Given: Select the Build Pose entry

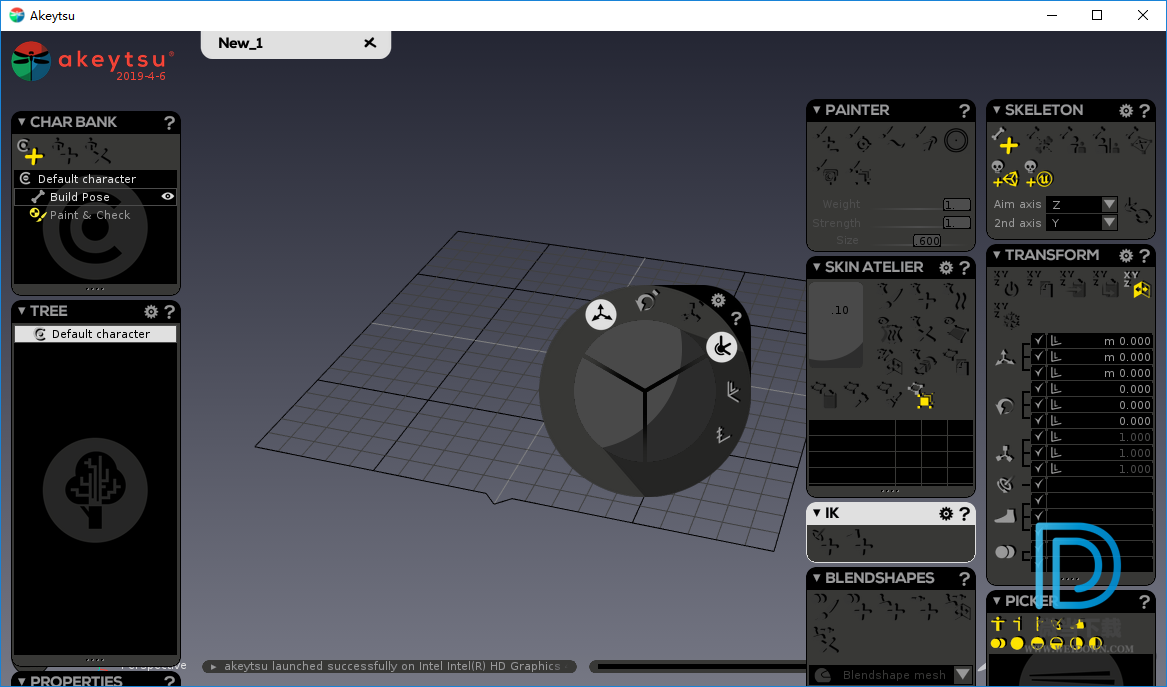Looking at the screenshot, I should (95, 196).
